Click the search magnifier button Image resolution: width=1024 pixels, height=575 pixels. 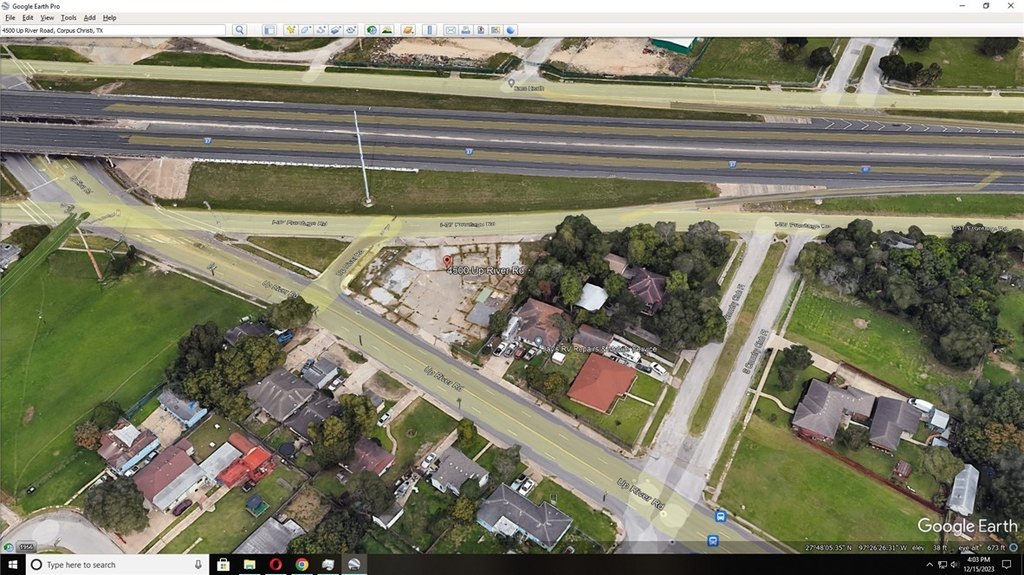point(239,30)
